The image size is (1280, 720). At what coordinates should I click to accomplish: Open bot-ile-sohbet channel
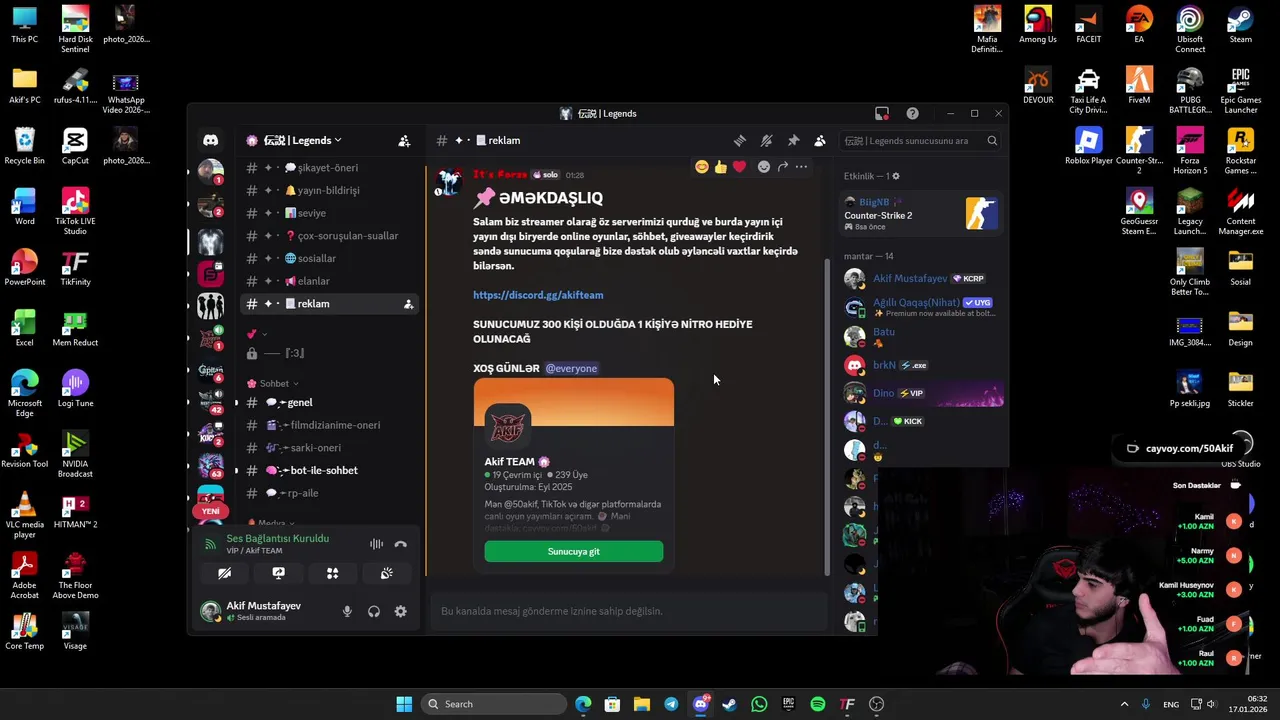pos(328,470)
